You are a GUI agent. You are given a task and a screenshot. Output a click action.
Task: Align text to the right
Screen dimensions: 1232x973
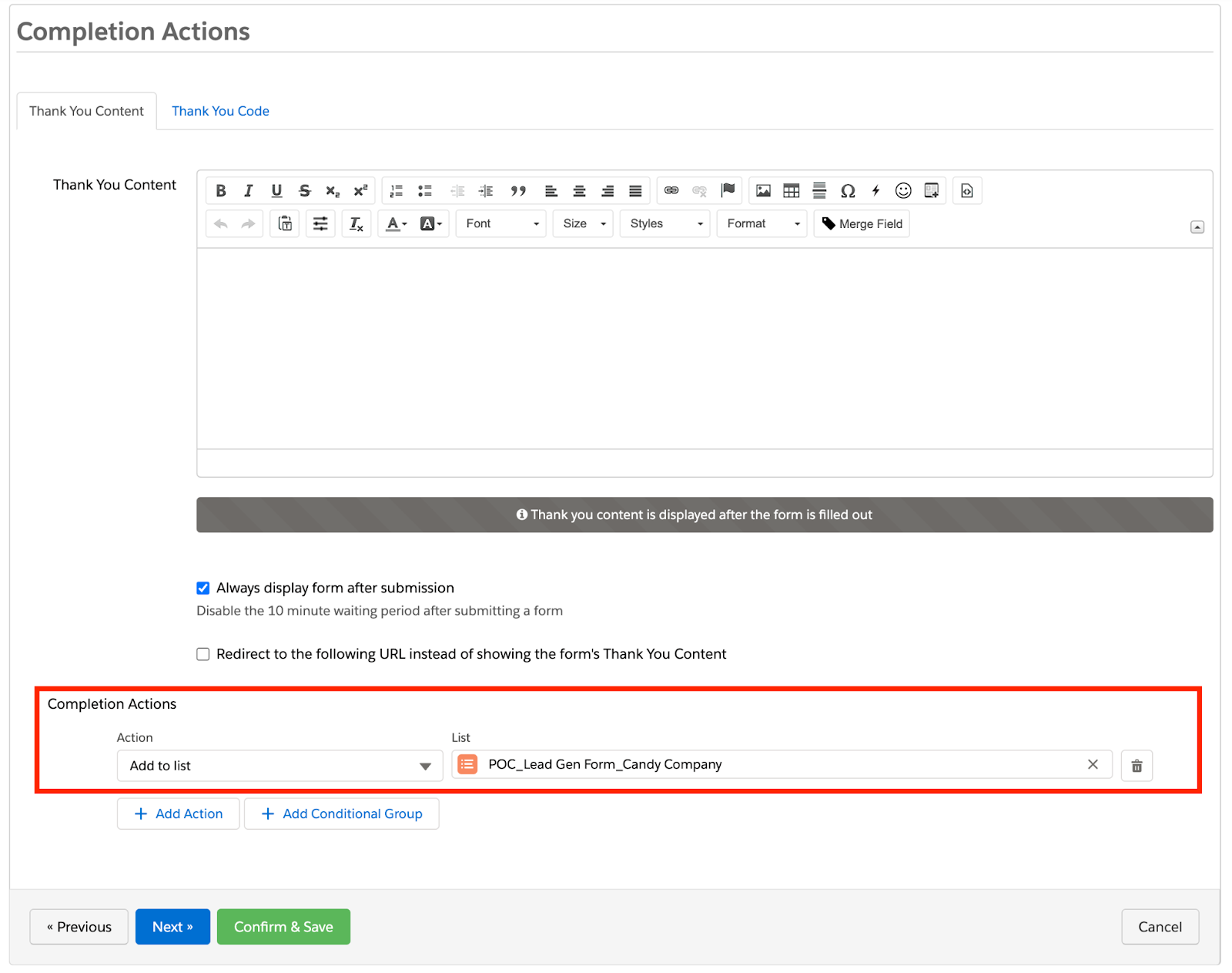(608, 190)
